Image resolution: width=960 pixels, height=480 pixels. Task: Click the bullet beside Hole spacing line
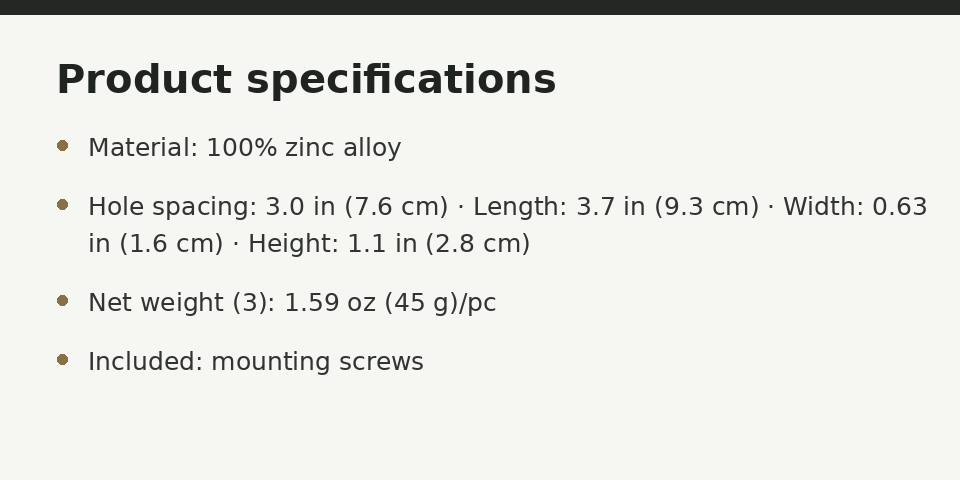coord(62,204)
